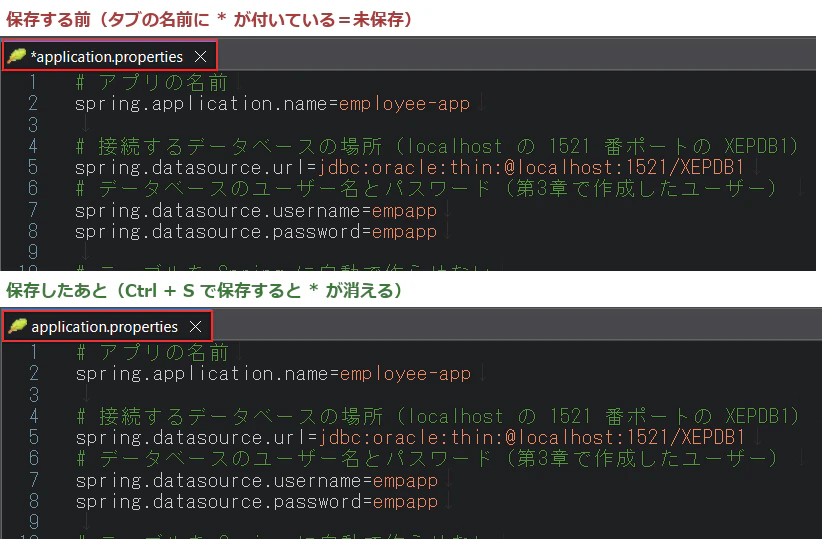Click spring.application.name line in the saved editor
The image size is (822, 539).
point(273,374)
